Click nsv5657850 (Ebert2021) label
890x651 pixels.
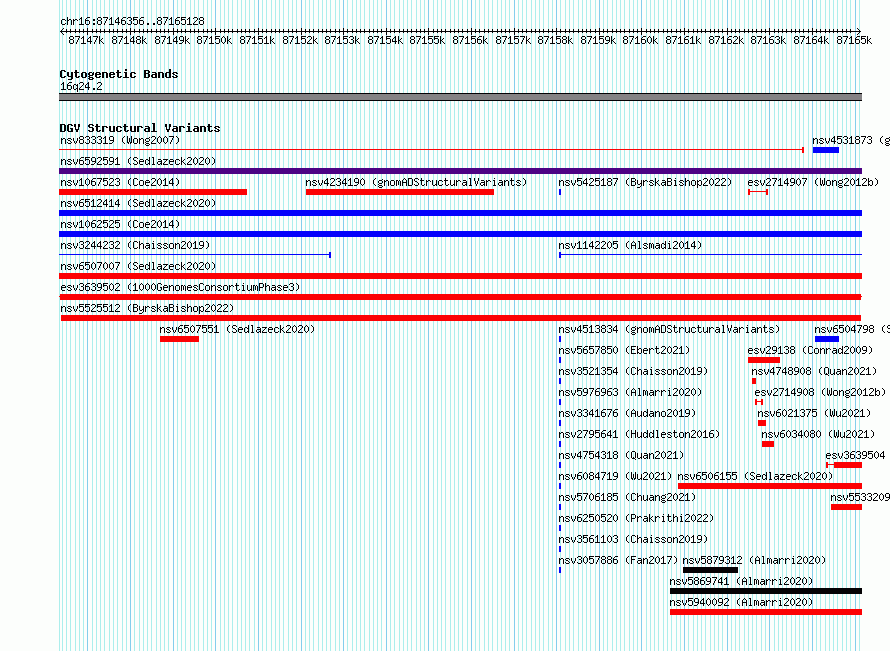point(624,350)
